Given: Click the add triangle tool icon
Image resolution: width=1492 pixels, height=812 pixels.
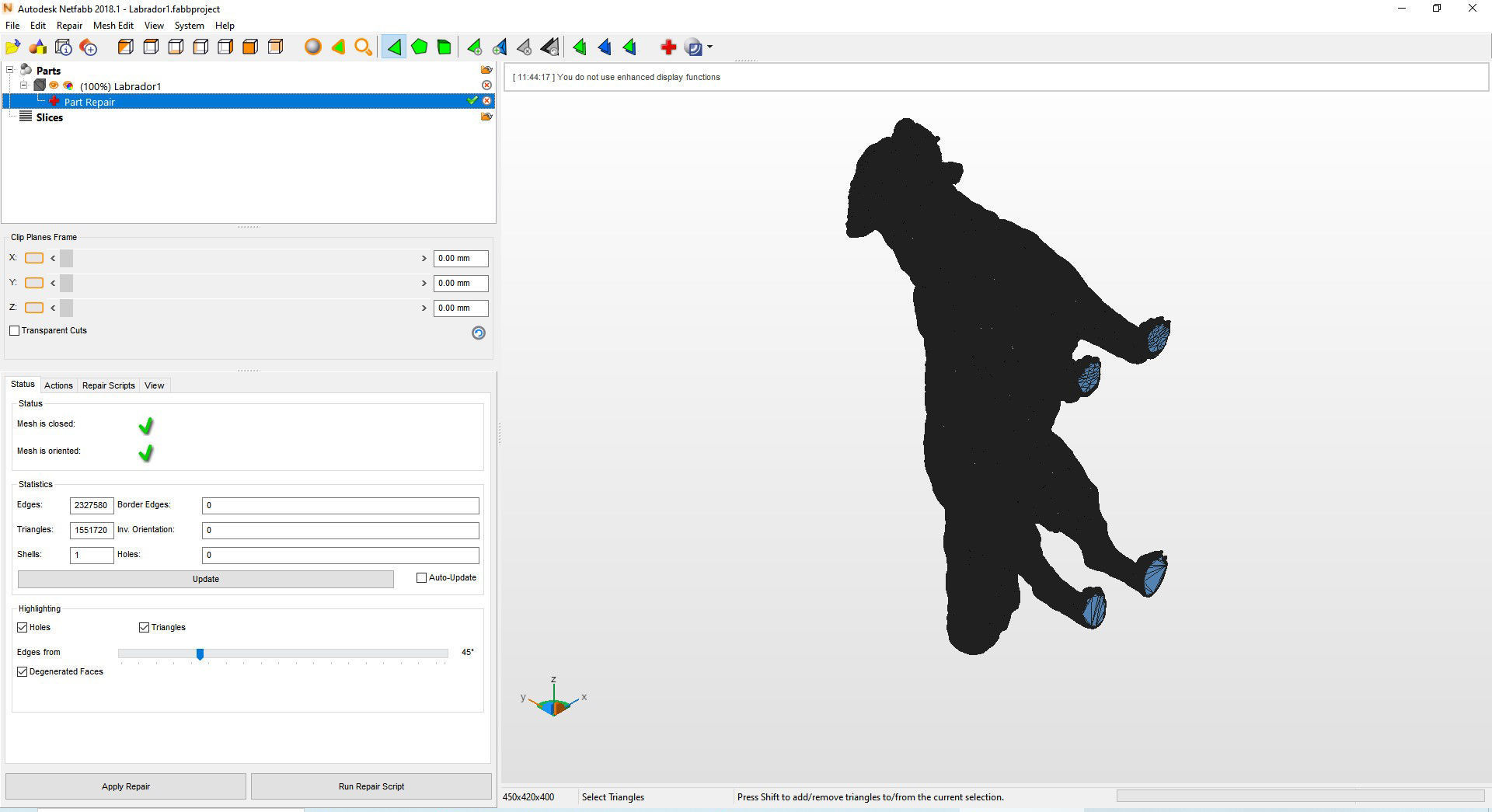Looking at the screenshot, I should [475, 47].
